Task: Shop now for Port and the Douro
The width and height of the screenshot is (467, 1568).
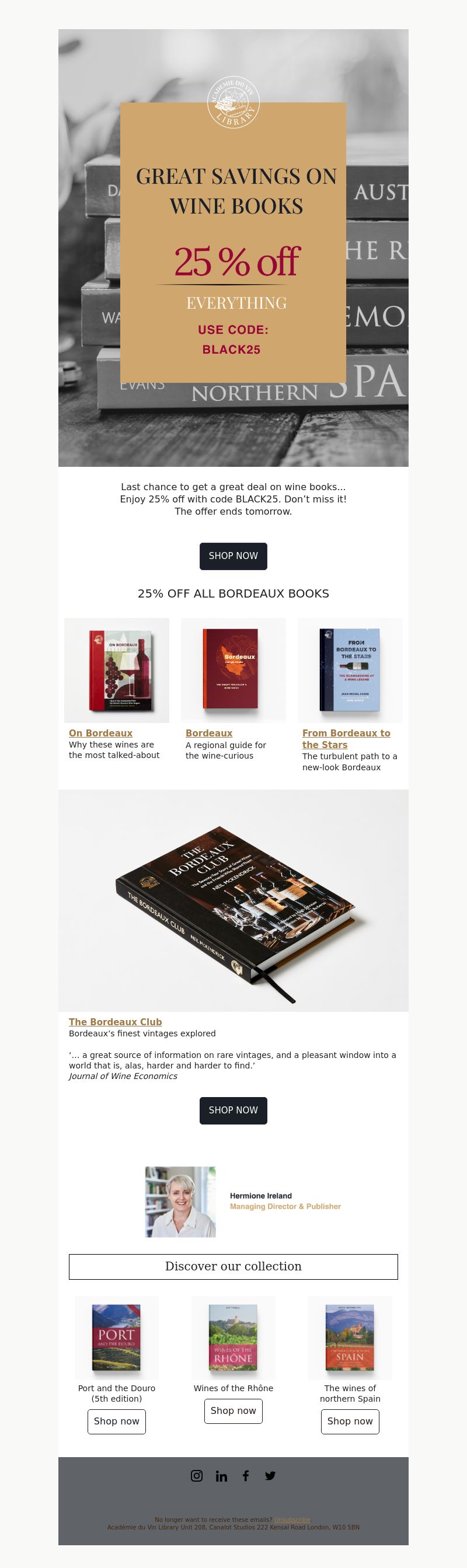Action: click(116, 1422)
